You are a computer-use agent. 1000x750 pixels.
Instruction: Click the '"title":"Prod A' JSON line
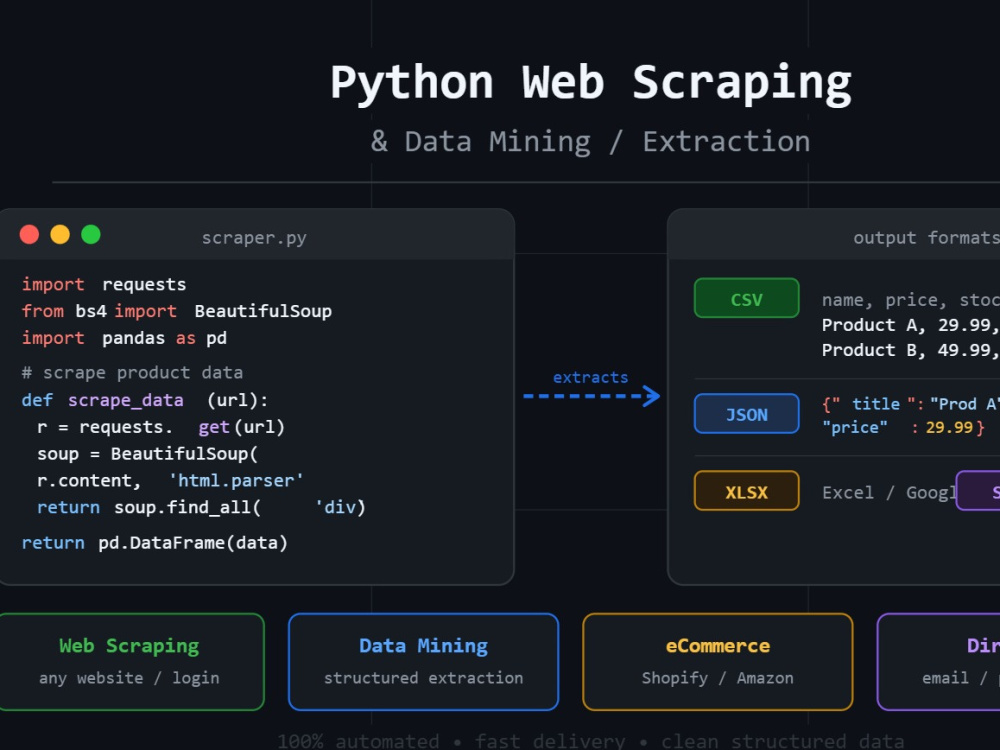[911, 404]
